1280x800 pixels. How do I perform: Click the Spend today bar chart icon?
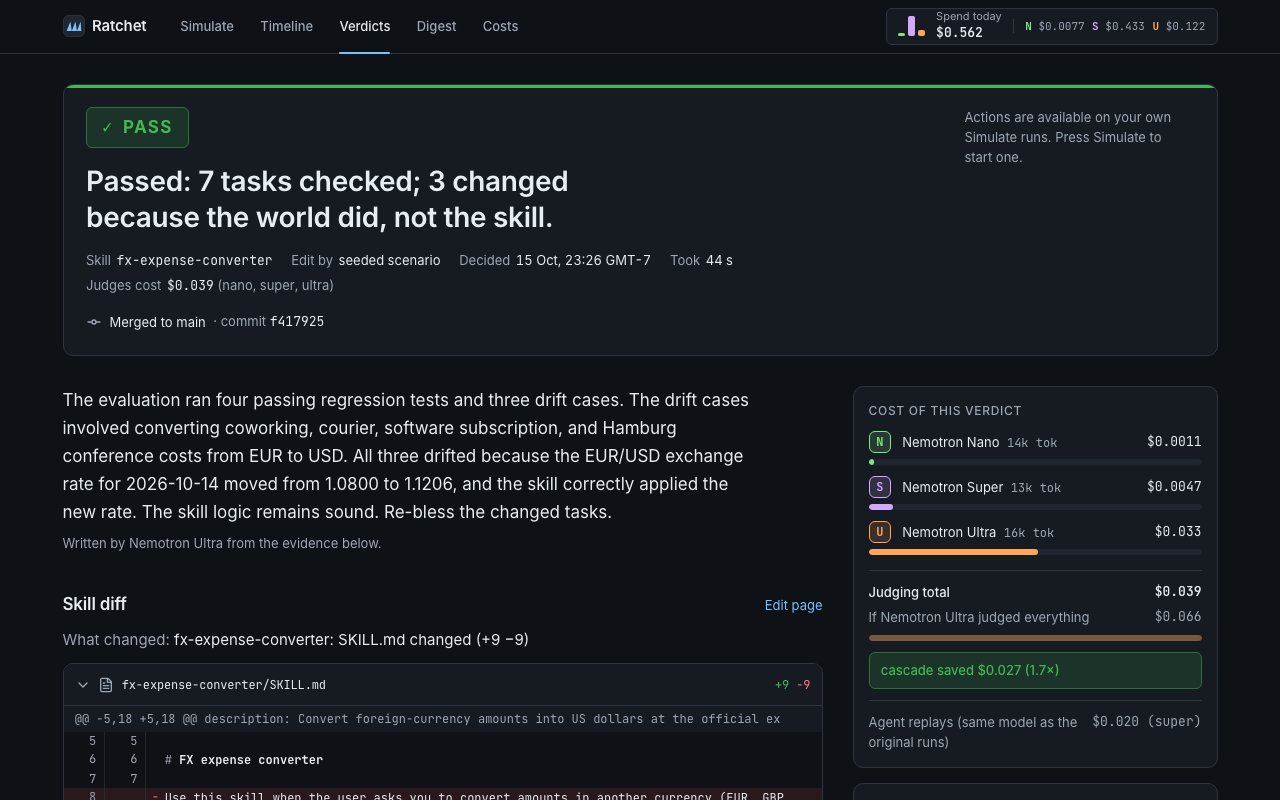pyautogui.click(x=911, y=26)
